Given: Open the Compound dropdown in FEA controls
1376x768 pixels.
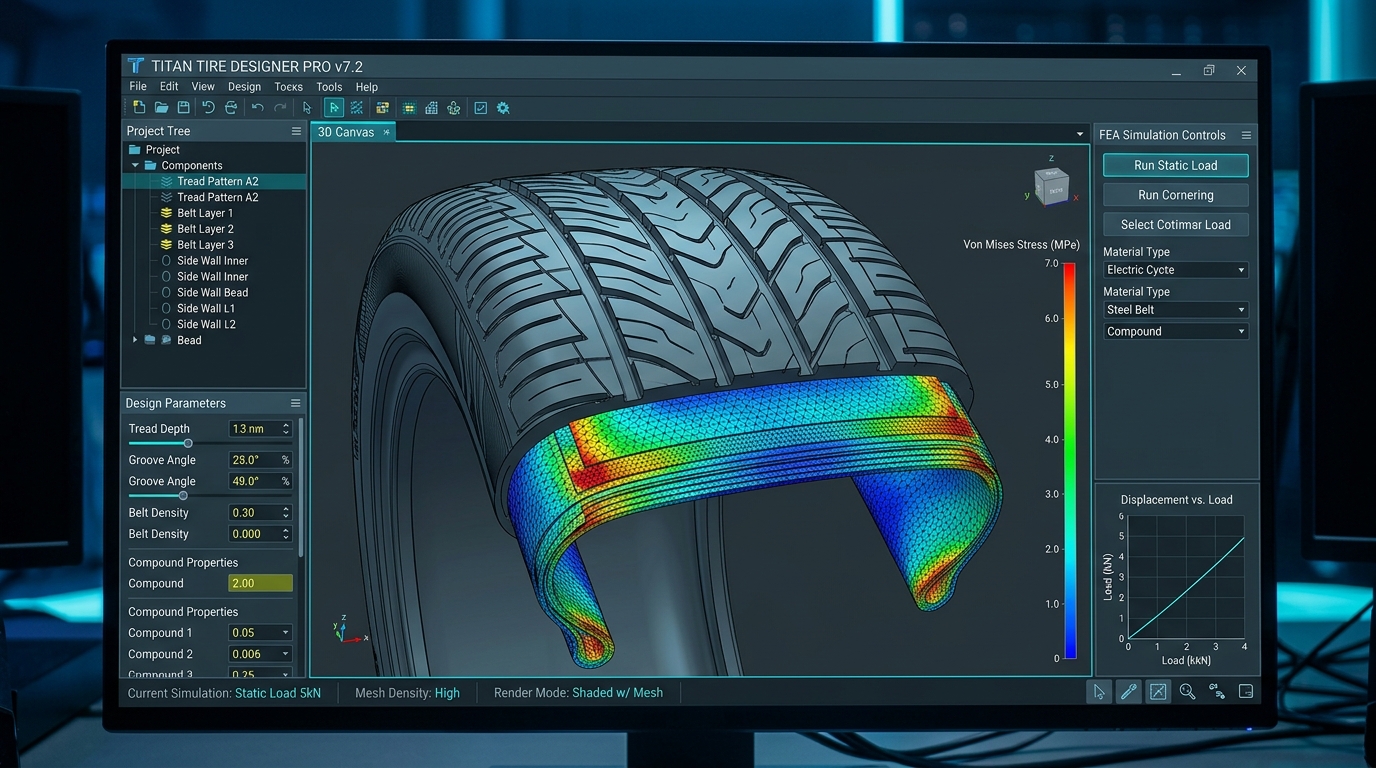Looking at the screenshot, I should pos(1176,331).
